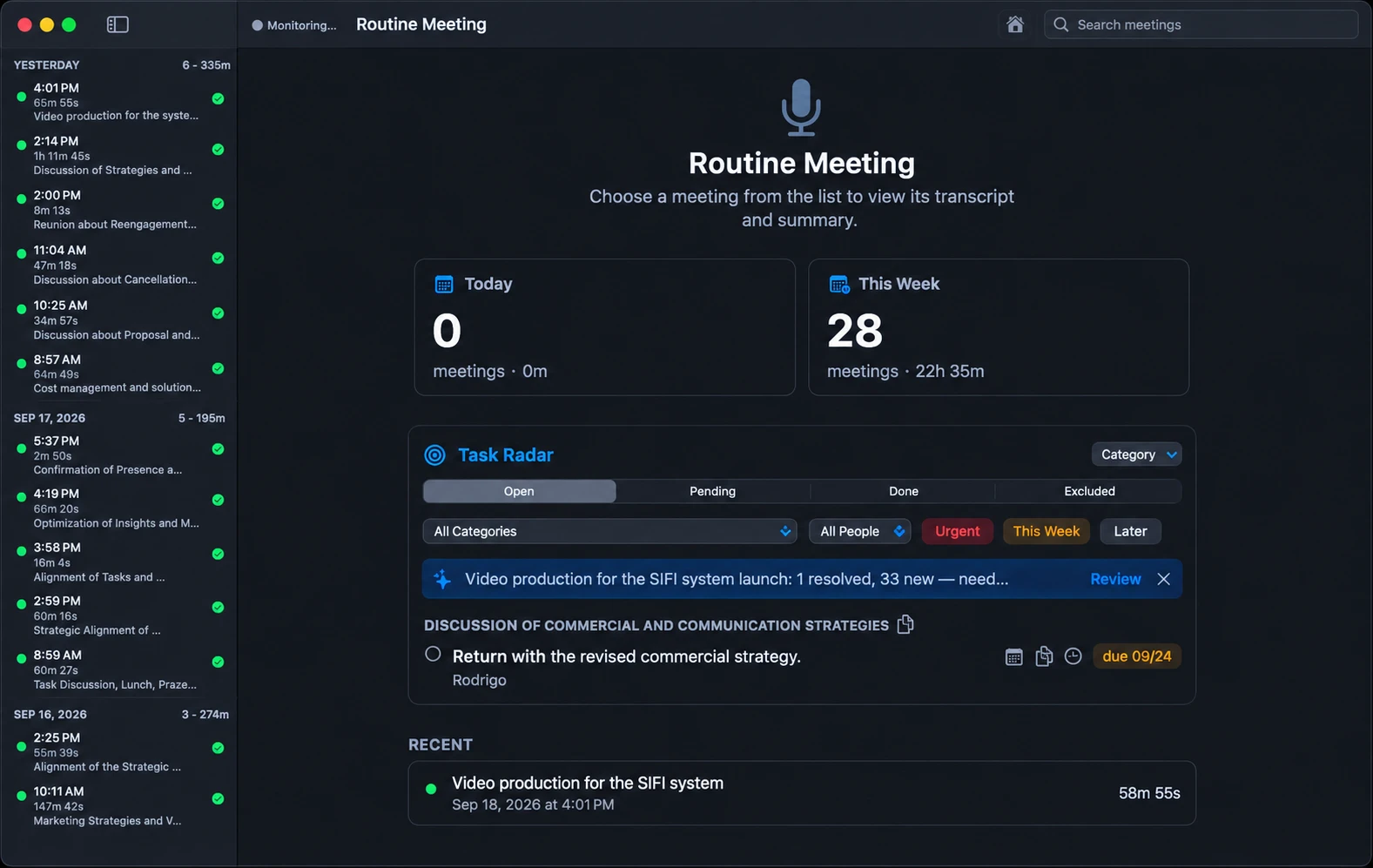Open the 8:59 AM Task Discussion, Lunch meeting
This screenshot has height=868, width=1373.
[118, 670]
